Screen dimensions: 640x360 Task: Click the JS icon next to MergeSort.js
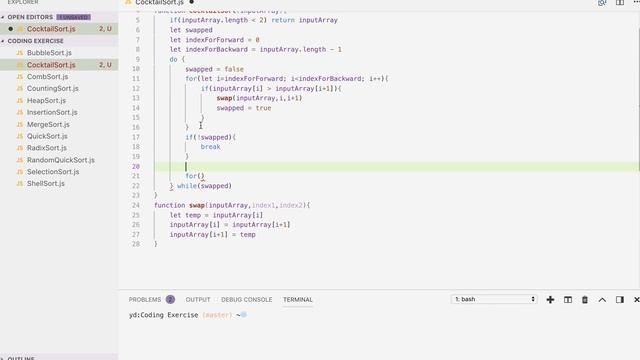coord(20,124)
